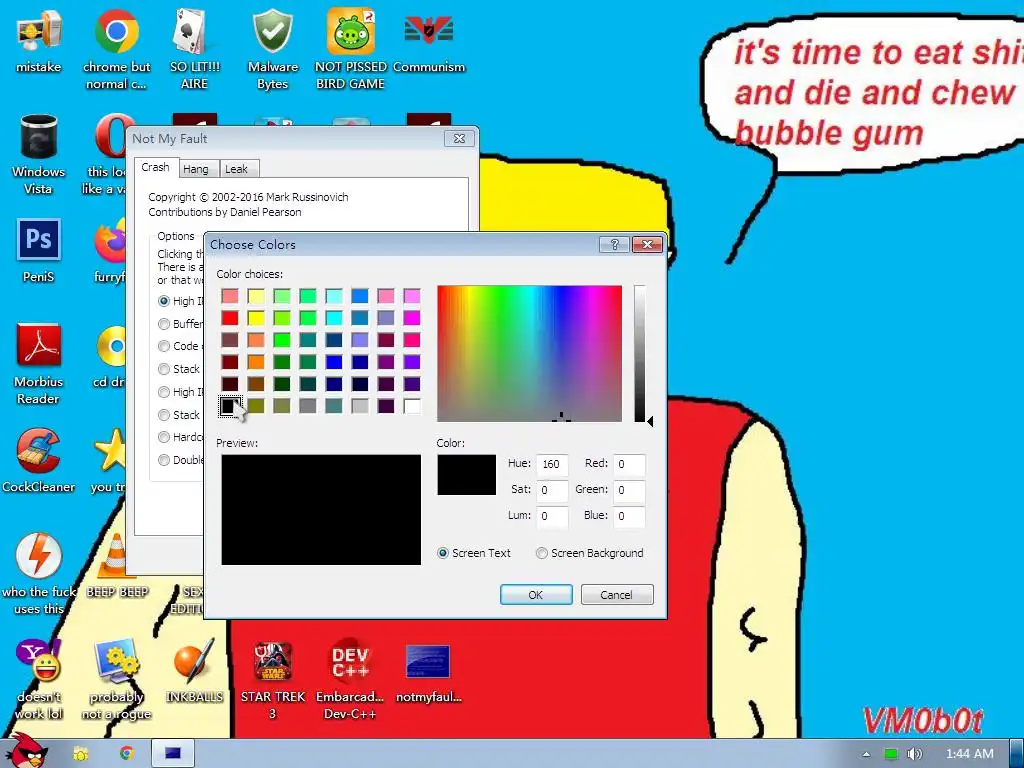1024x768 pixels.
Task: Select the Screen Background radio button
Action: (541, 553)
